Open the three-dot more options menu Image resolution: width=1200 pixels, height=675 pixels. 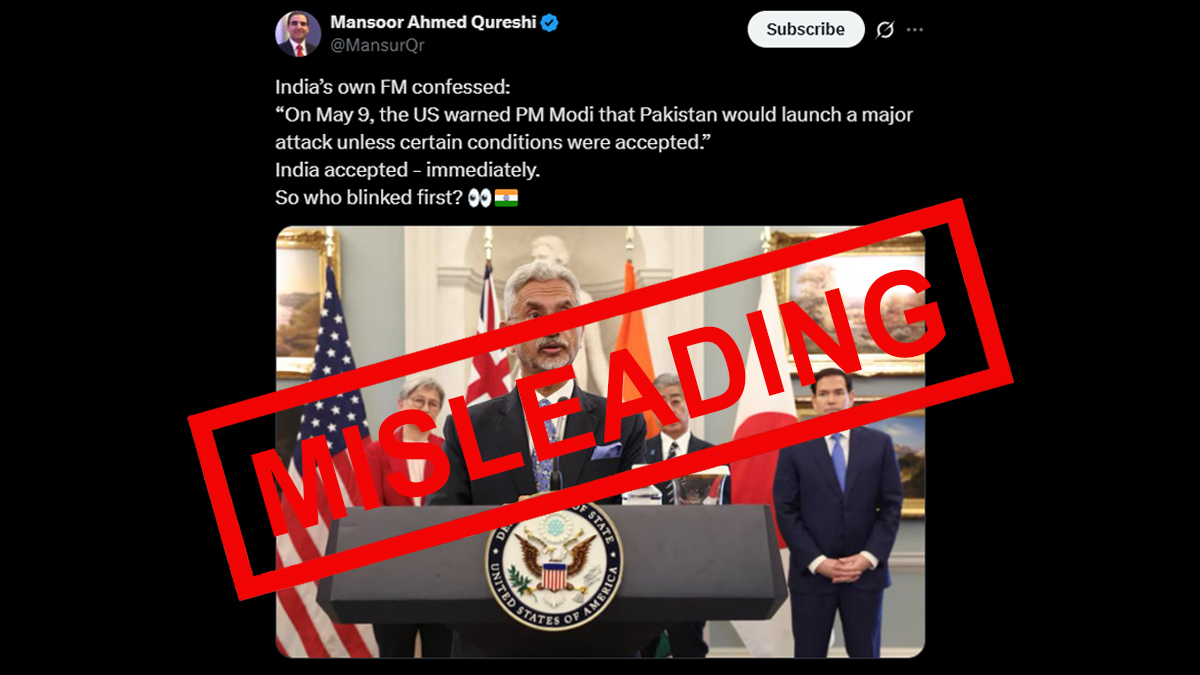click(x=914, y=30)
